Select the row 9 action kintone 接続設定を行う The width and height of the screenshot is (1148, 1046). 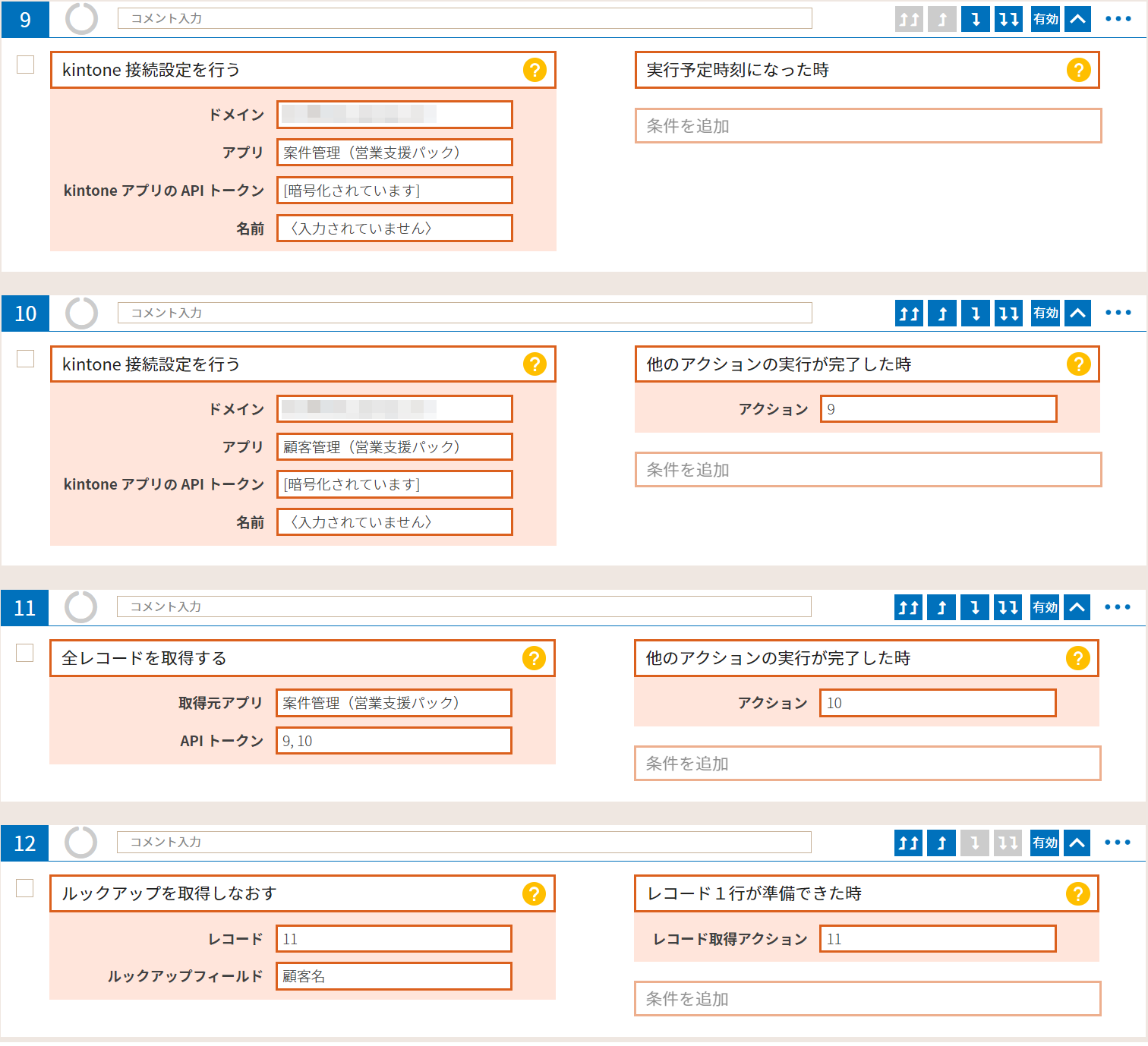click(x=303, y=70)
